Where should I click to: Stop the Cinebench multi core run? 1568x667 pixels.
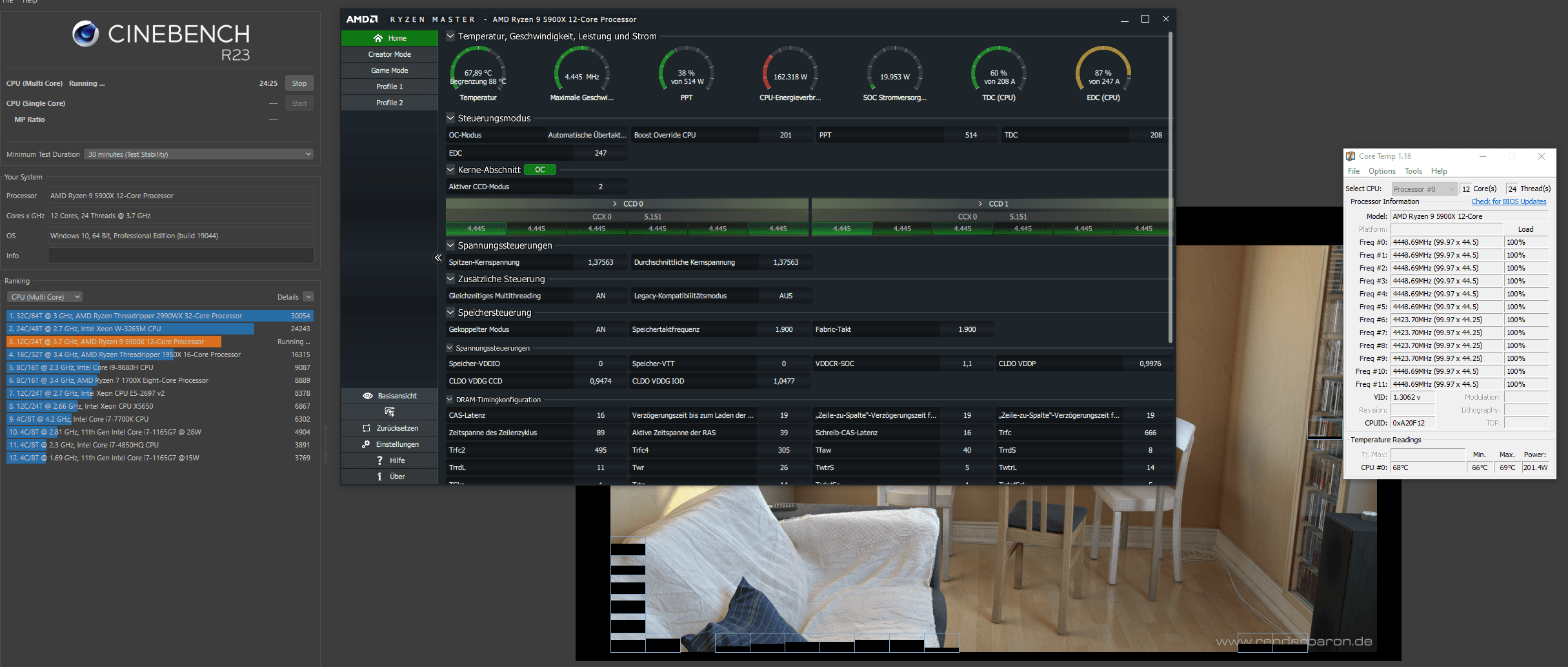pyautogui.click(x=299, y=83)
